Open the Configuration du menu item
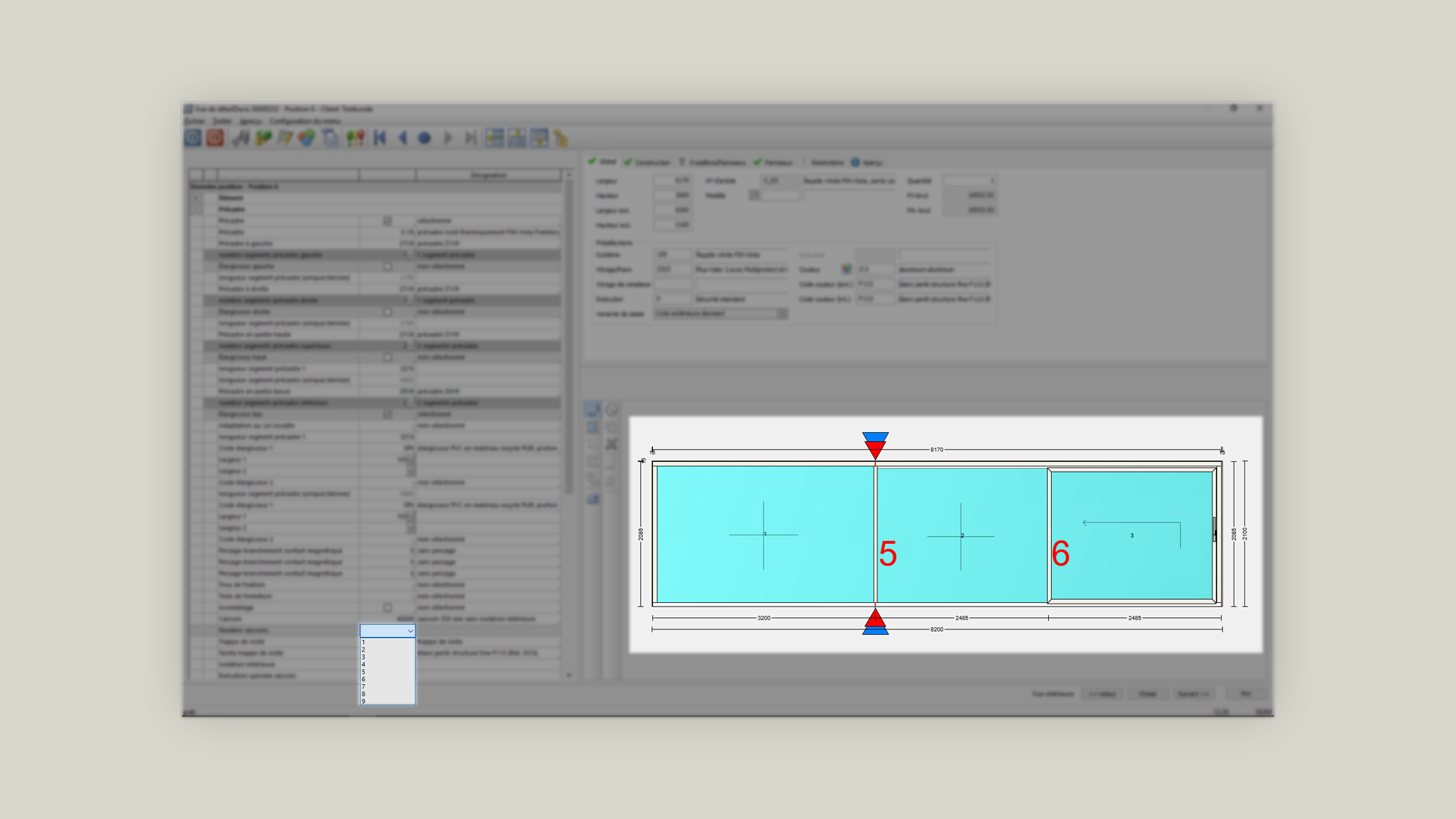This screenshot has width=1456, height=819. (x=305, y=121)
